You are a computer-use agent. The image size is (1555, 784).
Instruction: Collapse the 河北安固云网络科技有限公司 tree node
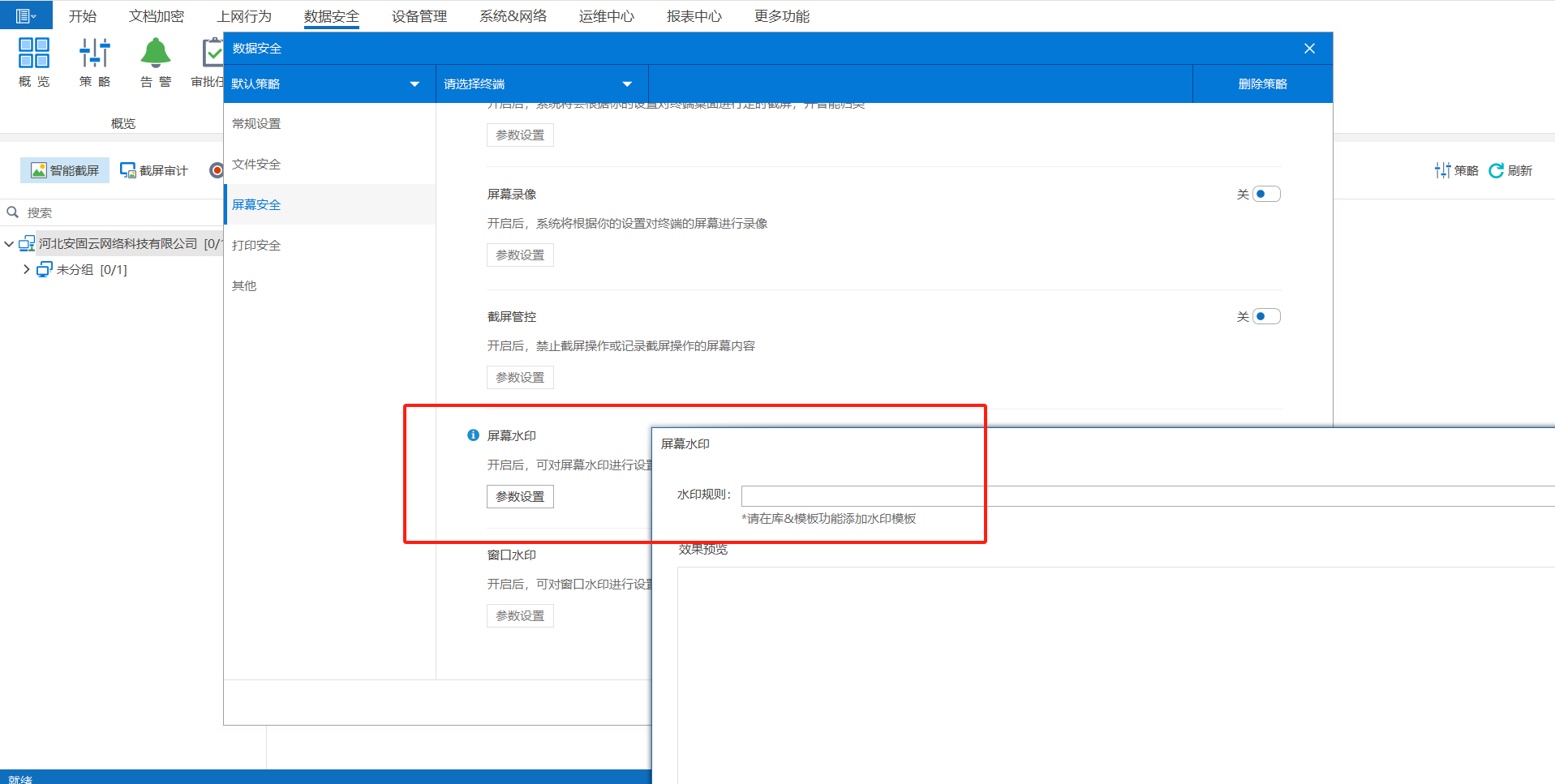pos(9,244)
